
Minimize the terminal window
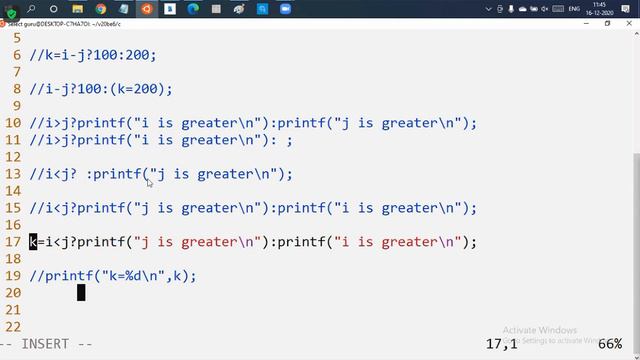coord(586,24)
